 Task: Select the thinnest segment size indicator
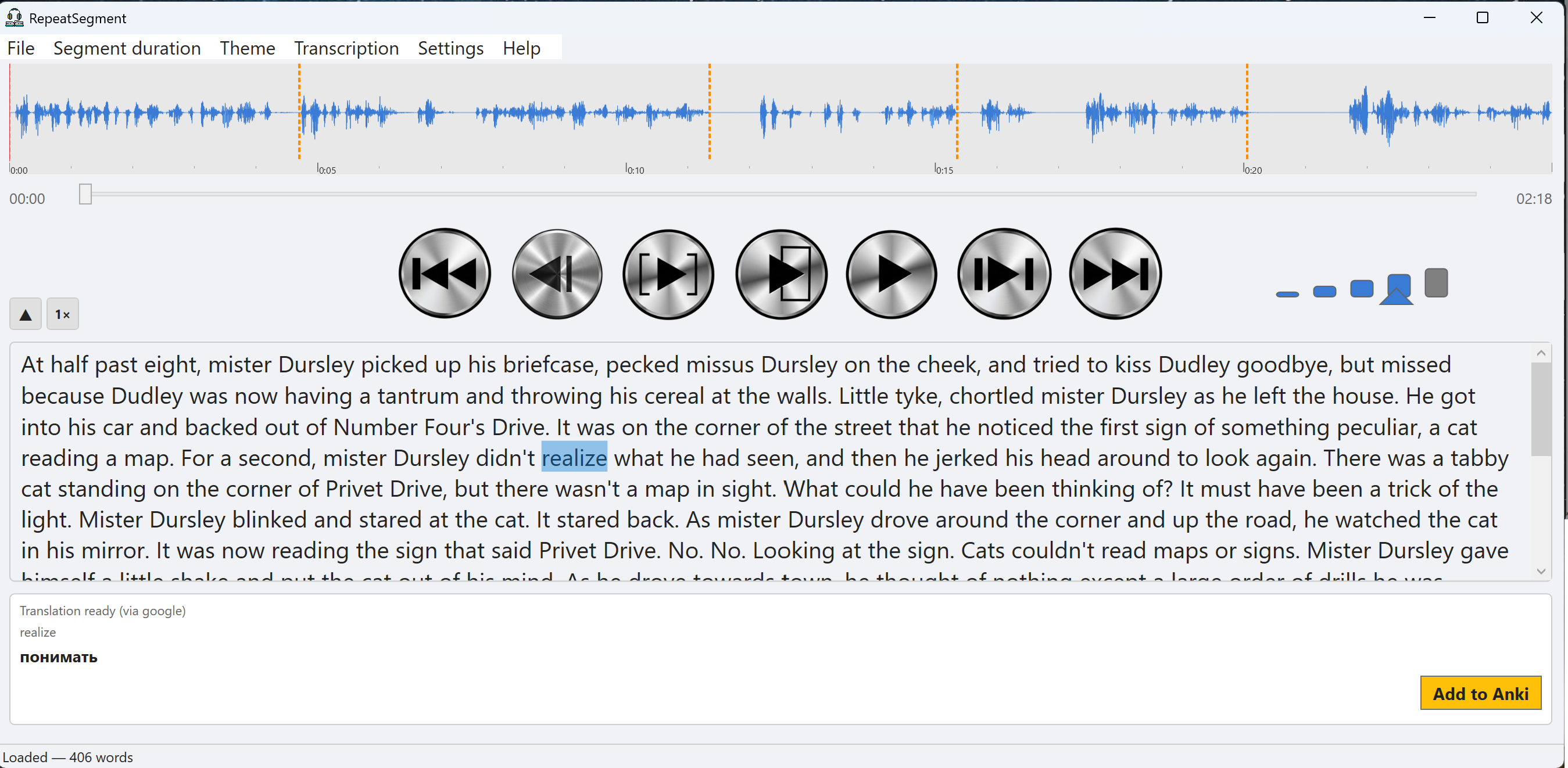(1287, 295)
